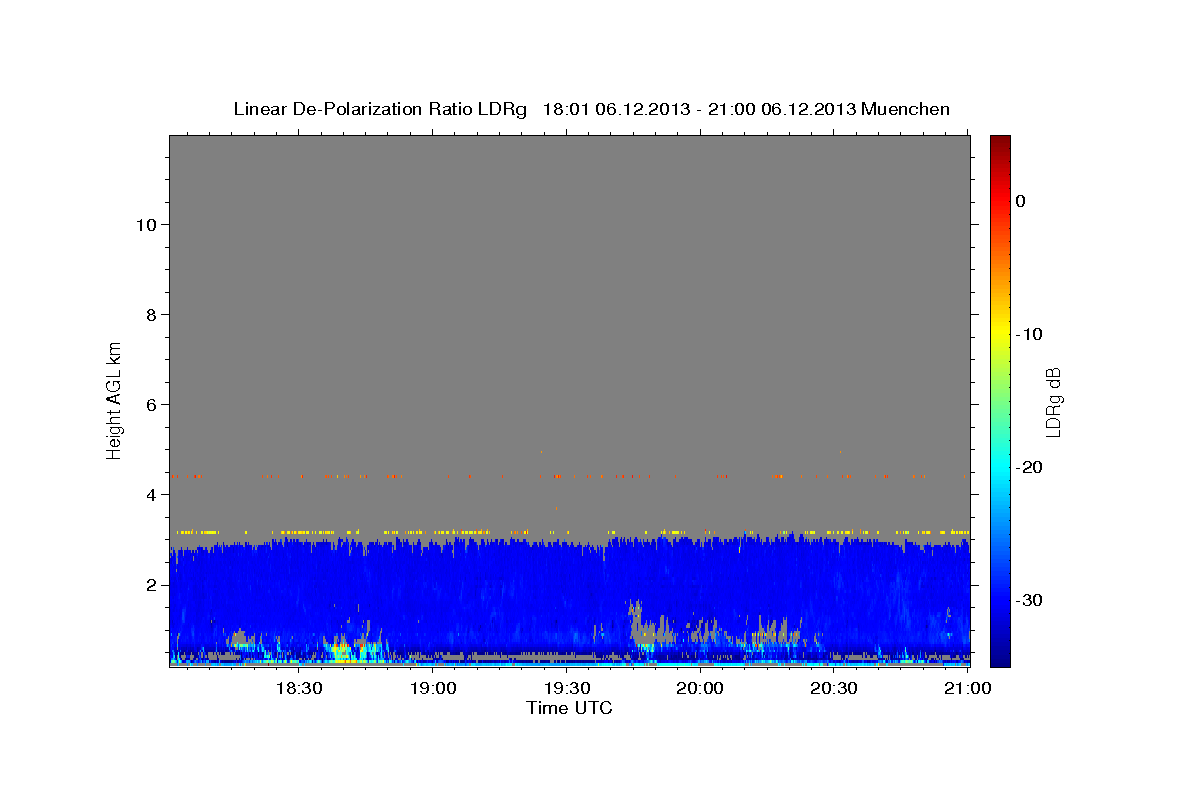The height and width of the screenshot is (800, 1200).
Task: Click the dark red top of colorbar
Action: [x=1000, y=142]
